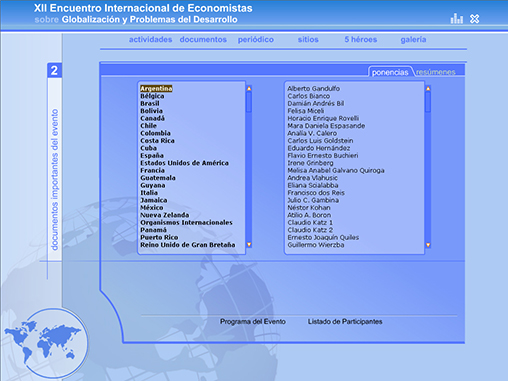Switch to the resúmenes tab
508x381 pixels.
[436, 72]
